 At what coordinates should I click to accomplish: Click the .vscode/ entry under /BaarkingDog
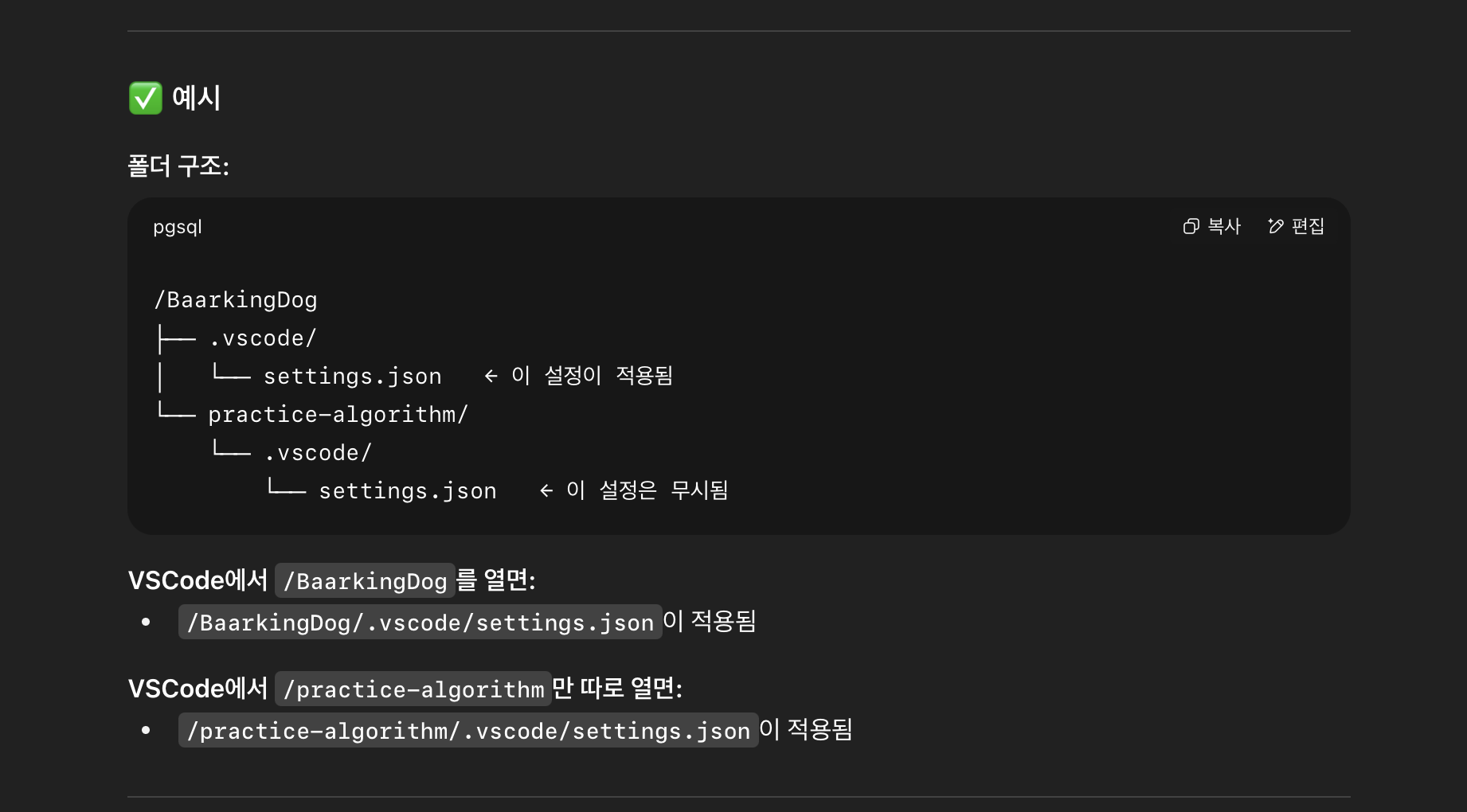pos(264,338)
